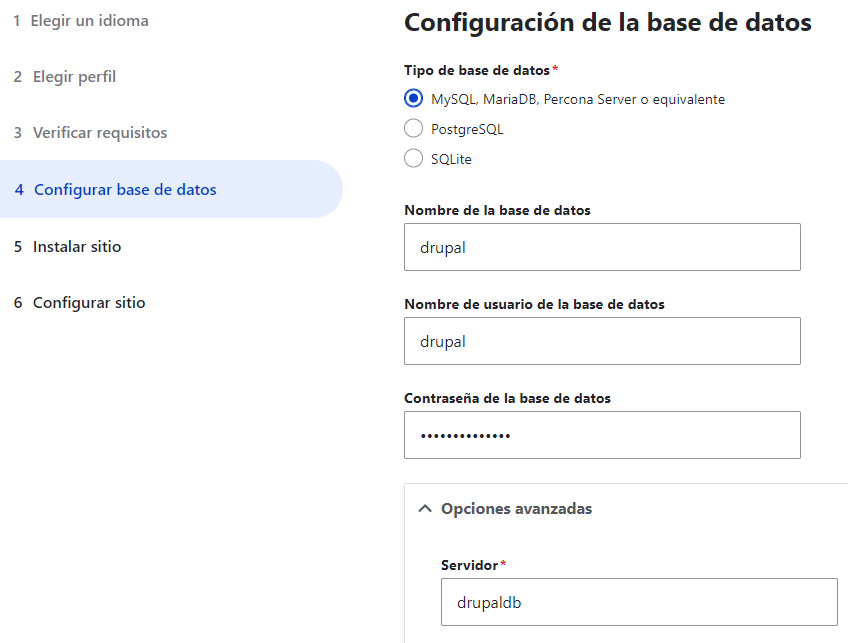Image resolution: width=848 pixels, height=643 pixels.
Task: Click the 'Contraseña de la base de datos' label
Action: 507,398
